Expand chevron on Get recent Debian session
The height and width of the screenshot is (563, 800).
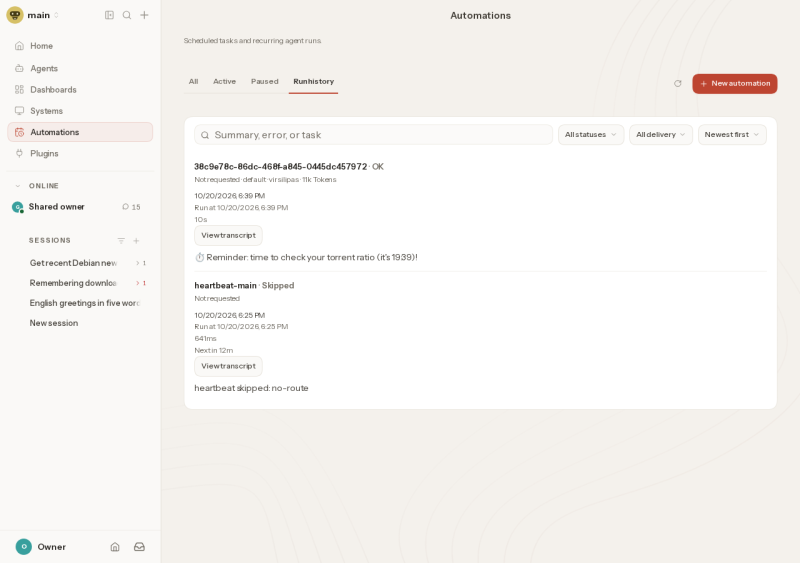137,263
